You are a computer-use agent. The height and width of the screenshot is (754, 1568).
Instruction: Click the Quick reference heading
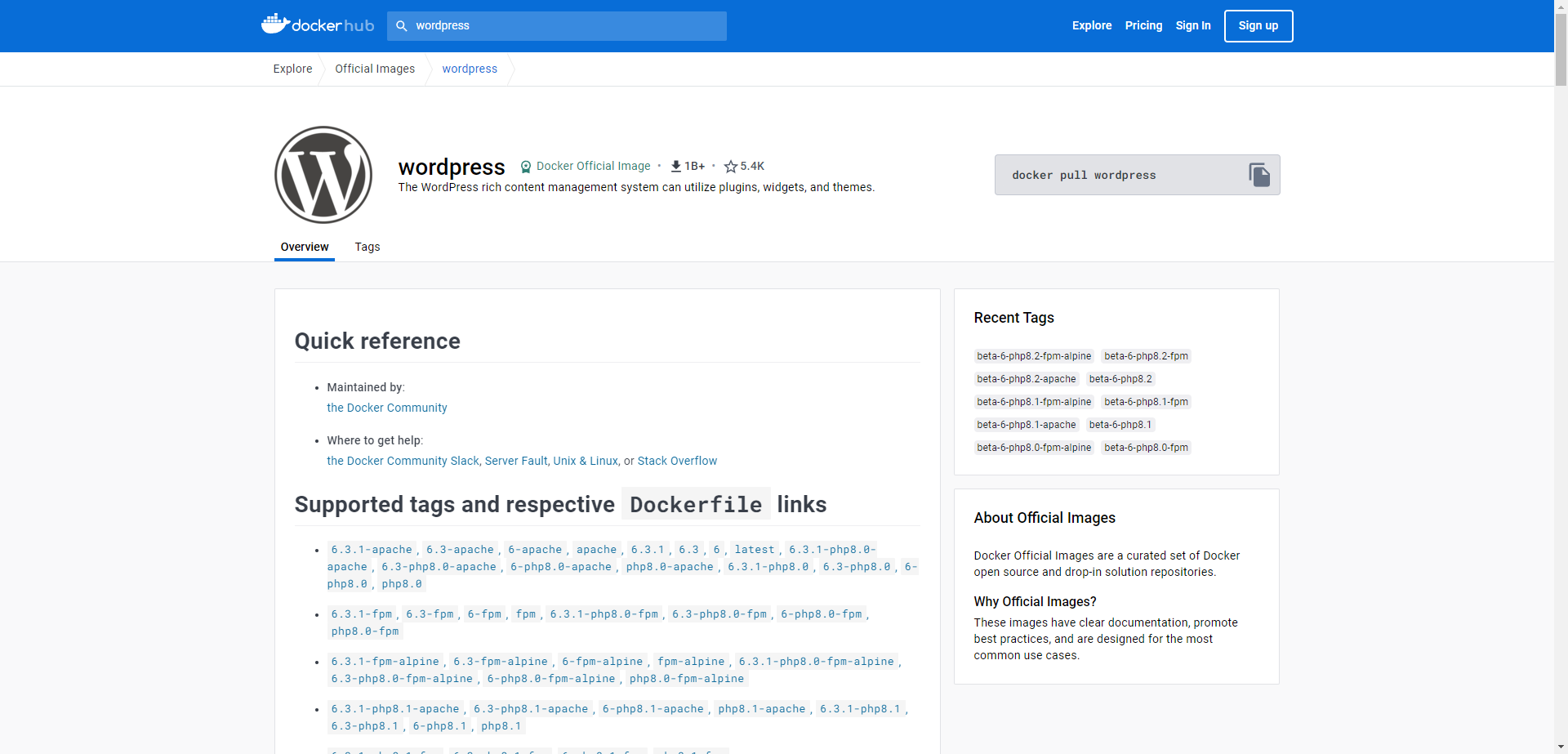pyautogui.click(x=377, y=341)
